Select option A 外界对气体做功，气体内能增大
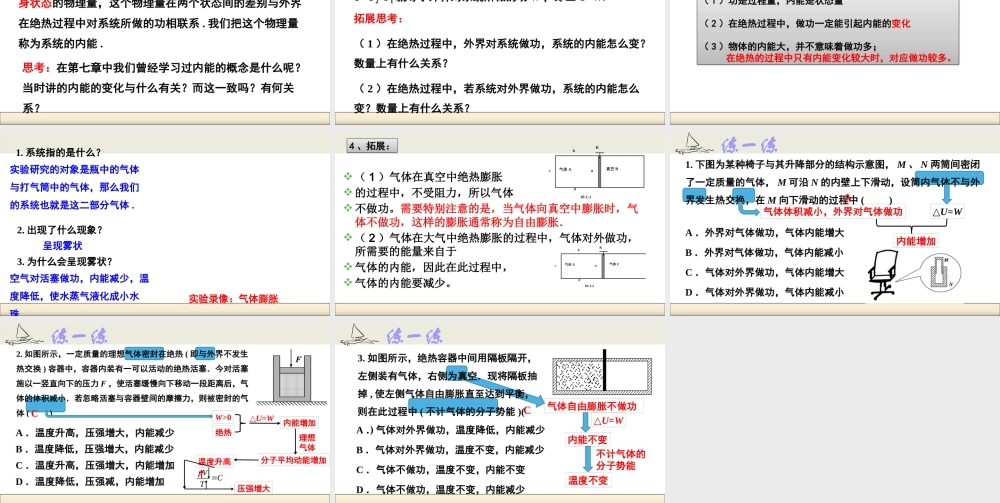Screen dimensions: 1000x503 click(765, 233)
